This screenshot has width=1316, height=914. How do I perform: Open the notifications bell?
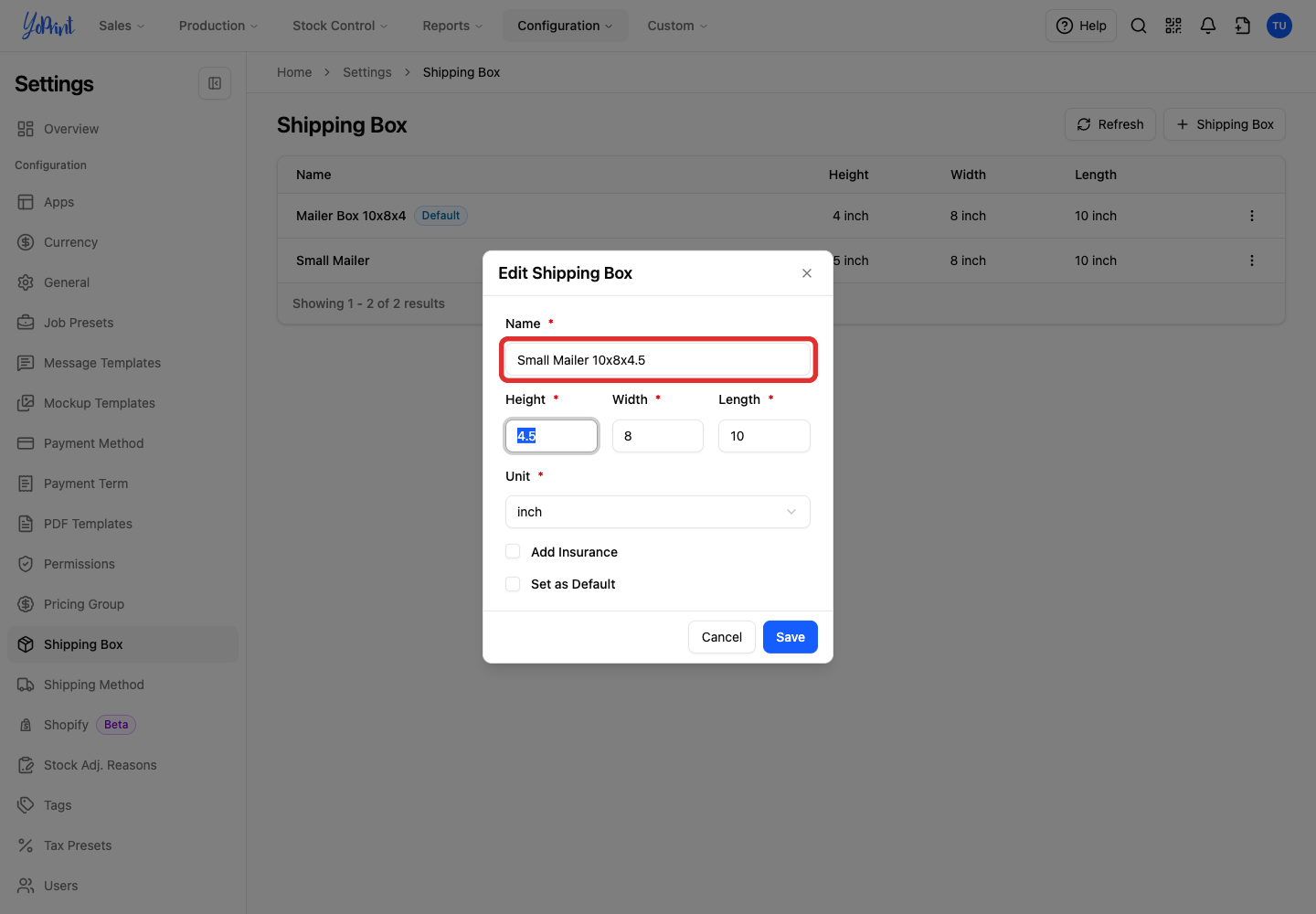pos(1208,26)
